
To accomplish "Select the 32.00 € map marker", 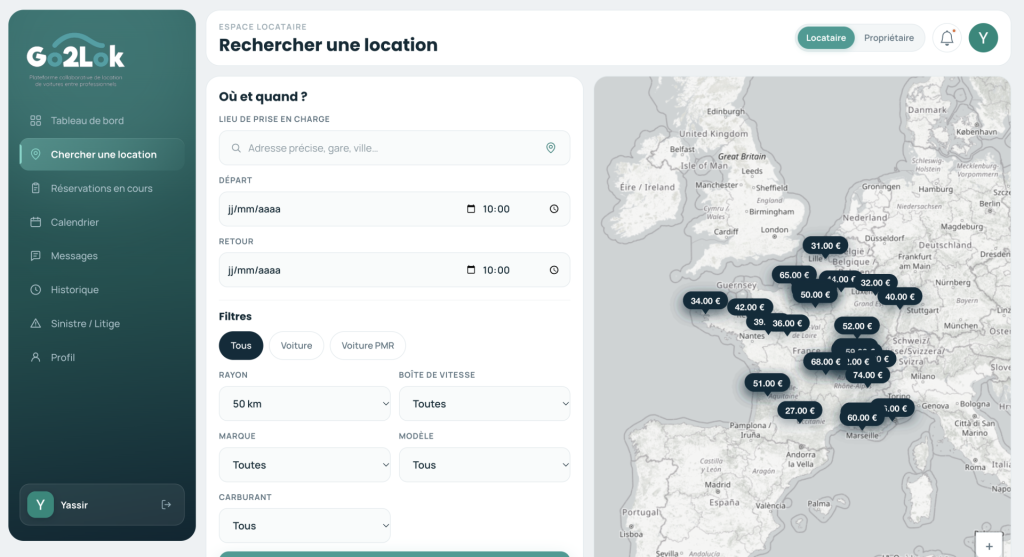I will [x=875, y=283].
